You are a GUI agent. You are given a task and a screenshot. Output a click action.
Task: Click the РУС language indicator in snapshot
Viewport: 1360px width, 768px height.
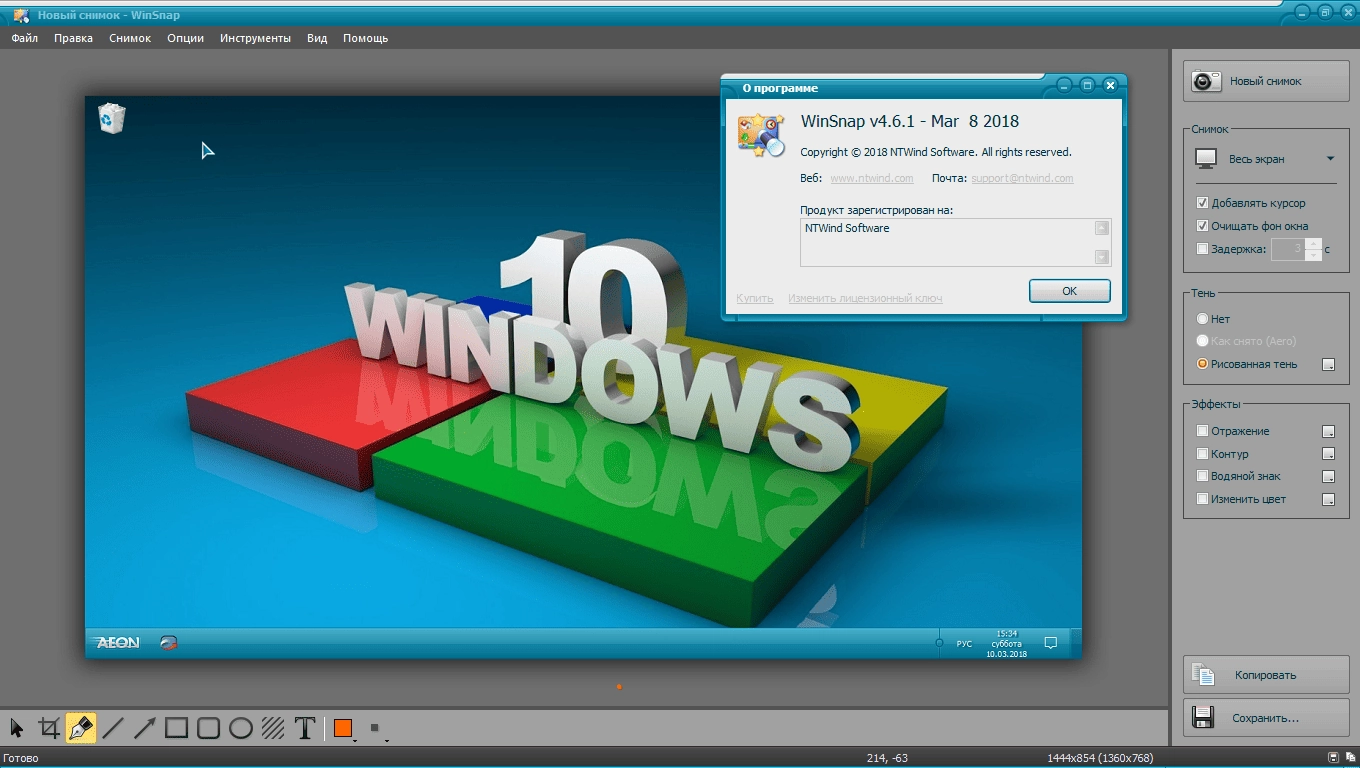[x=964, y=644]
